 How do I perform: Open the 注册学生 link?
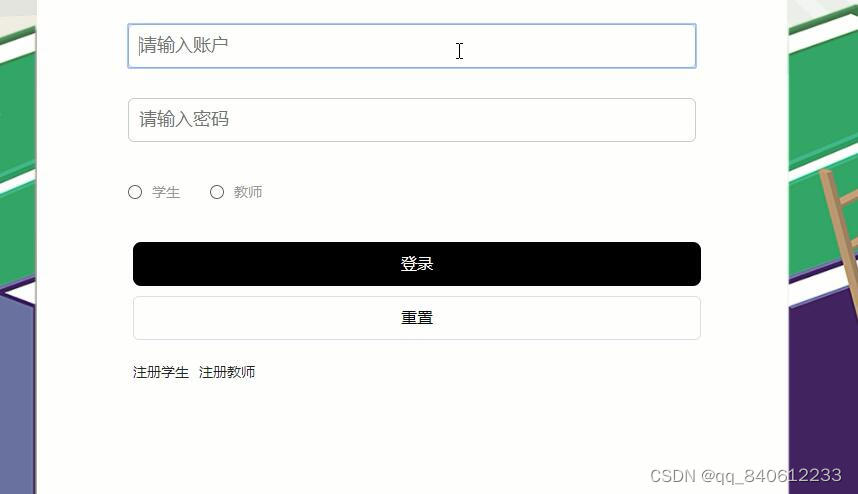pyautogui.click(x=160, y=372)
